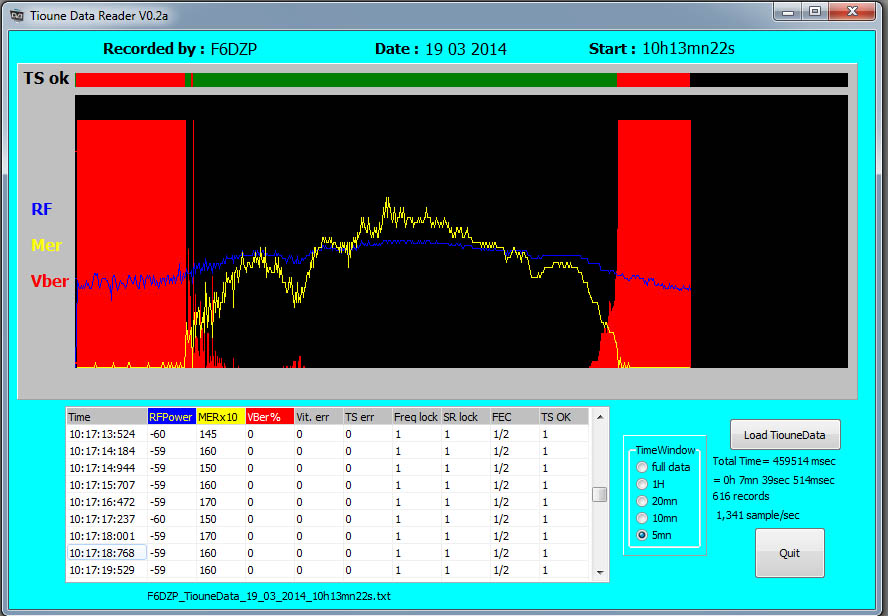
Task: Click the red Vber legend label
Action: tap(48, 281)
